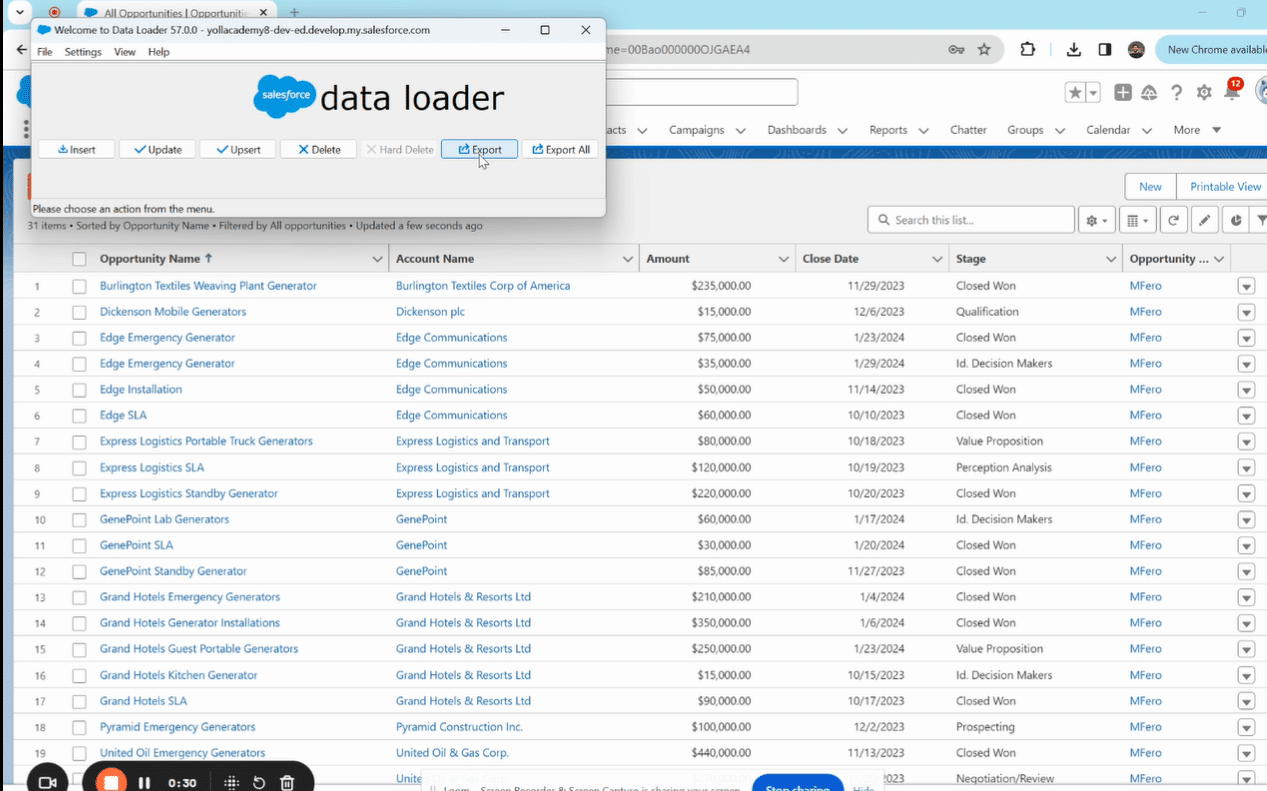
Task: Open the Salesforce help question mark
Action: [1177, 93]
